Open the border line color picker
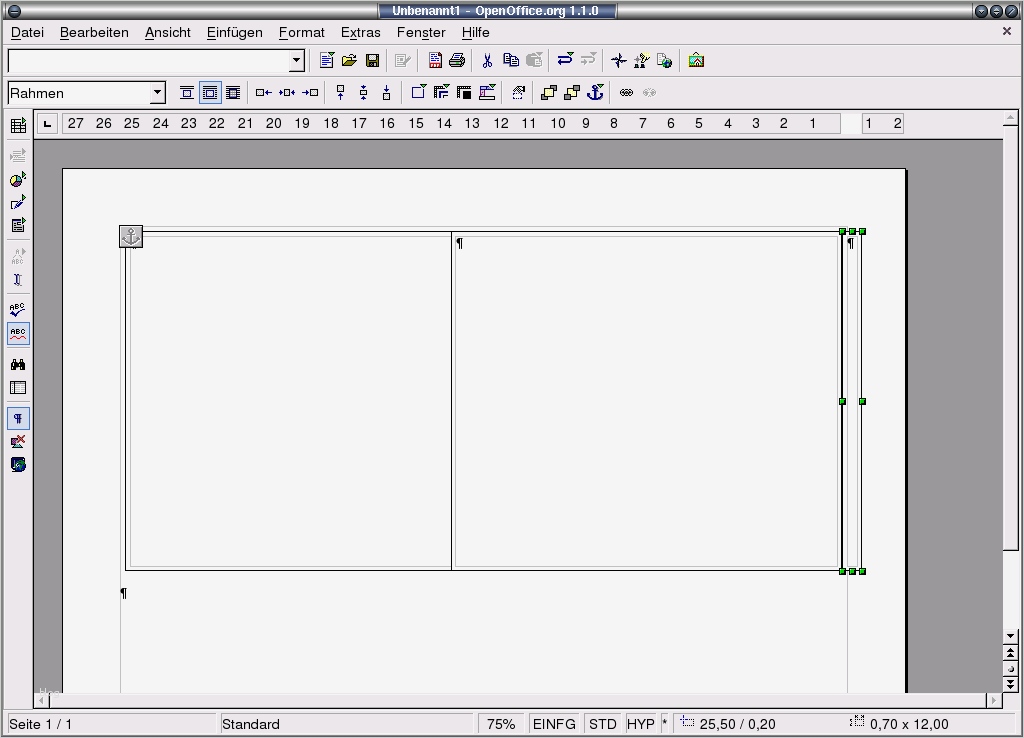Viewport: 1024px width, 738px height. click(464, 93)
